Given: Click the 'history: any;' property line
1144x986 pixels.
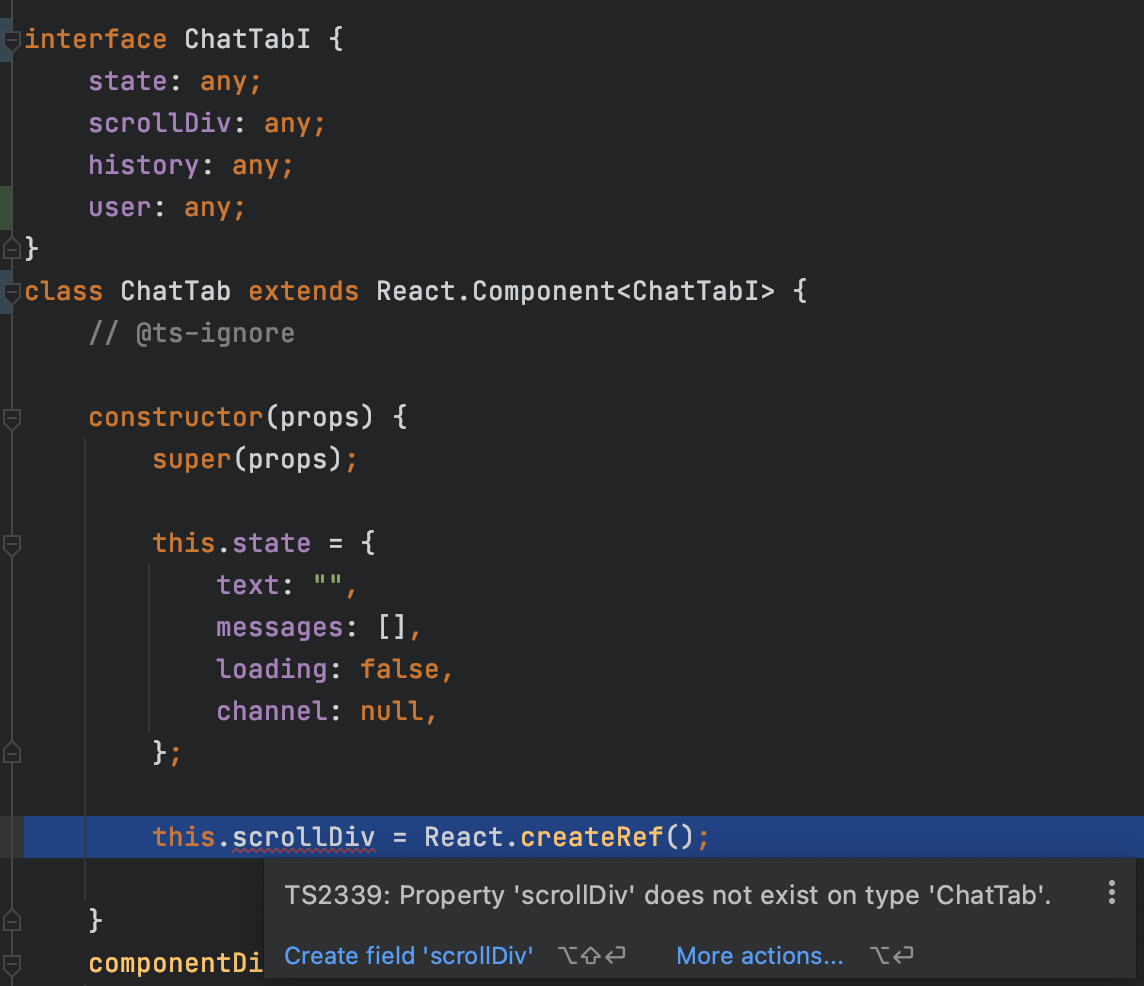Looking at the screenshot, I should (190, 166).
